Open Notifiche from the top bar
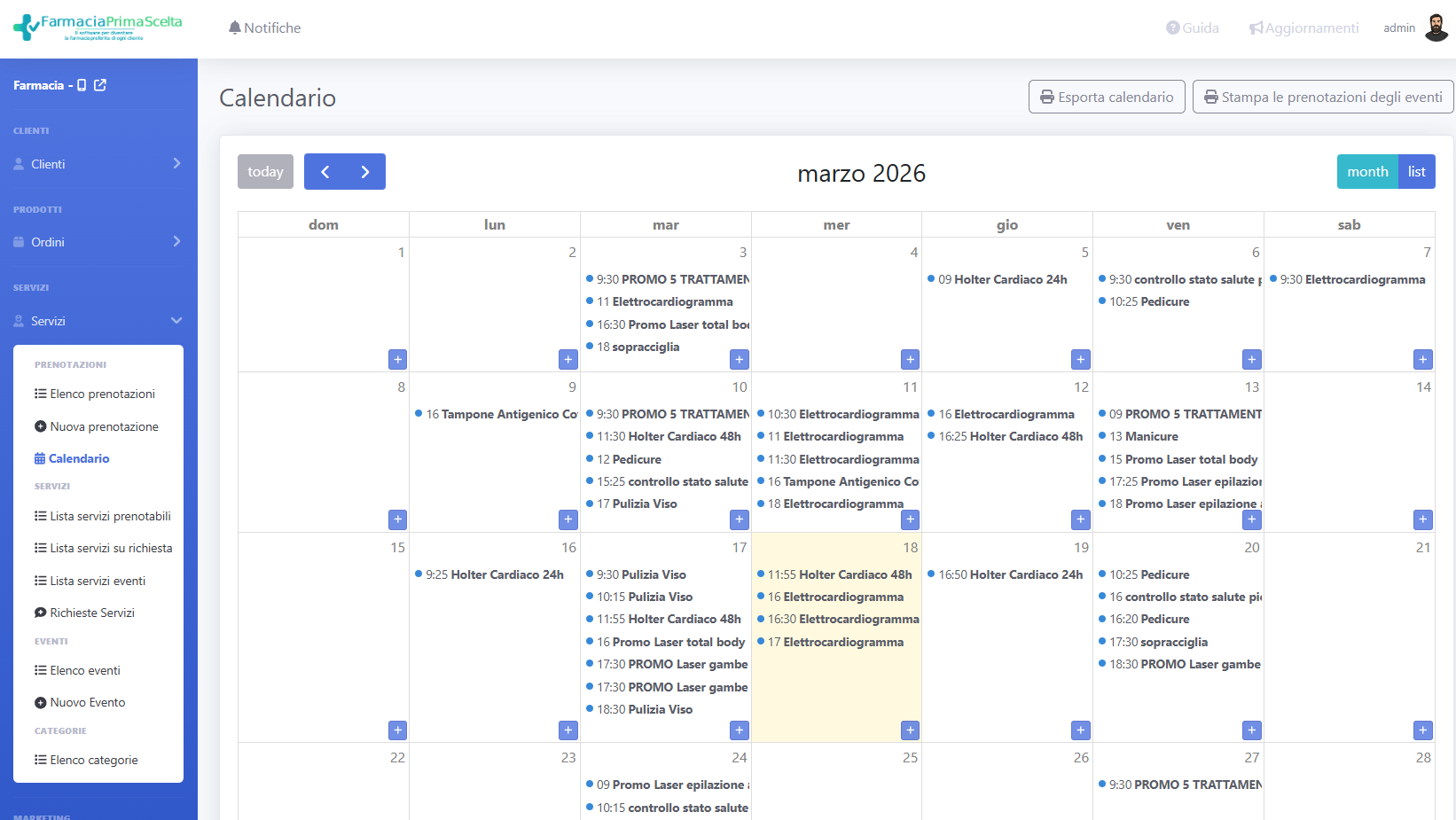The width and height of the screenshot is (1456, 820). click(x=264, y=27)
